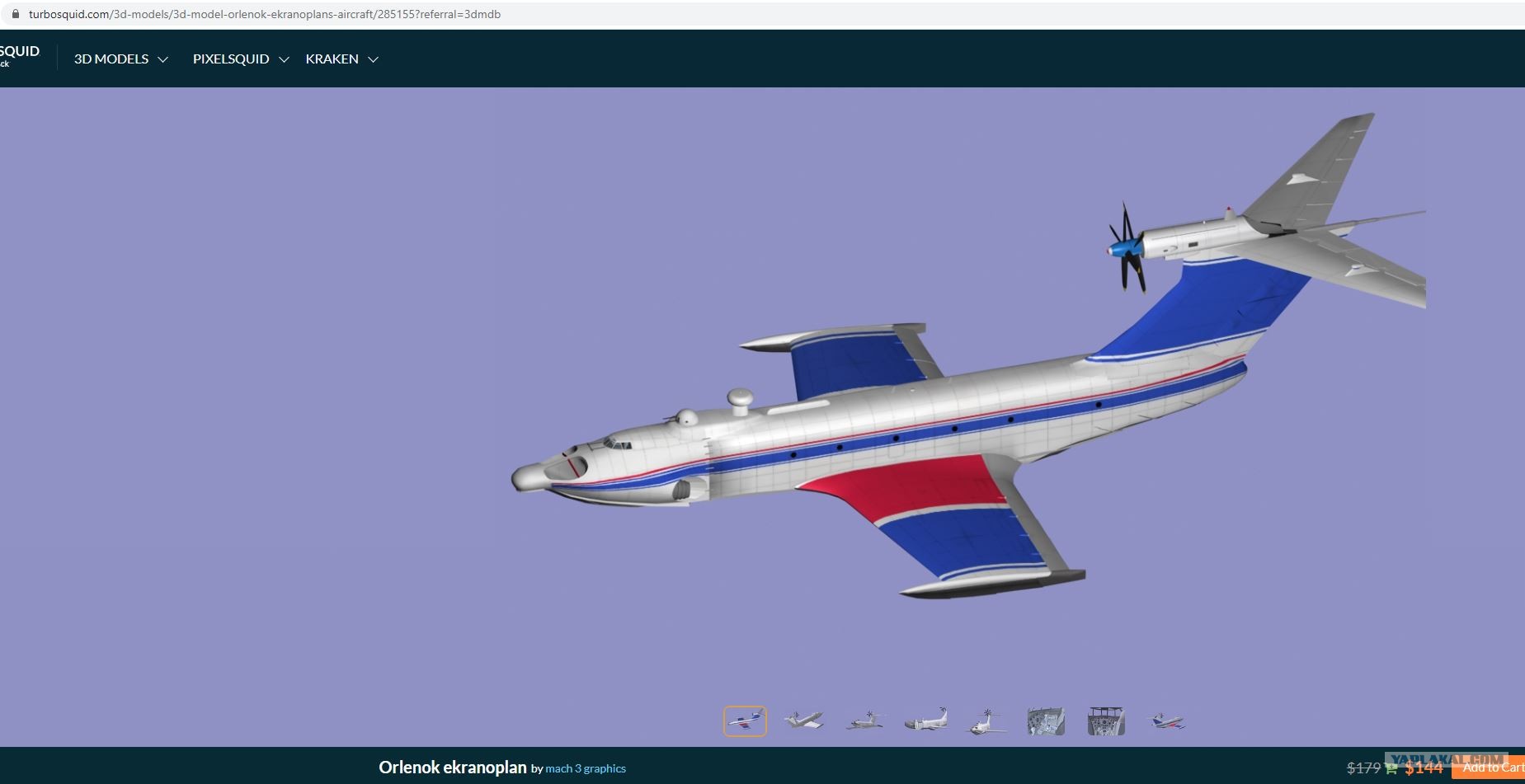Select the first highlighted side-view thumbnail
Viewport: 1525px width, 784px height.
(745, 721)
